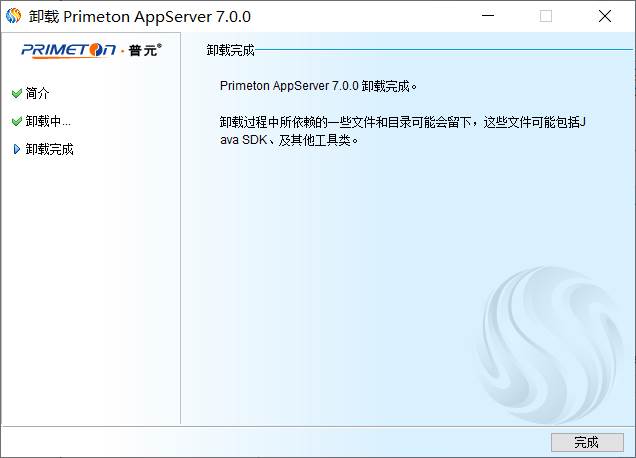Click the green checkmark beside 卸载中...
Screen dimensions: 636x458
[17, 121]
